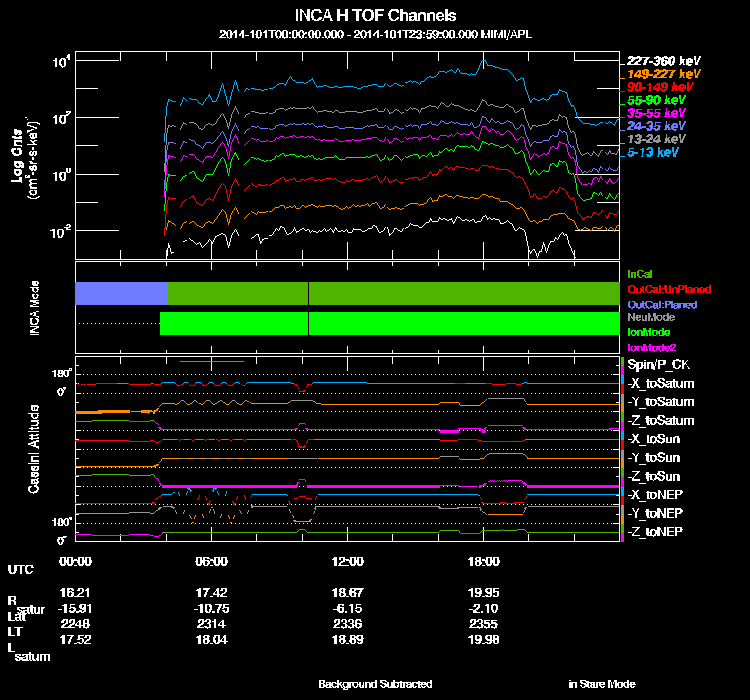Click the peak of the 5-13 keV curve

pyautogui.click(x=484, y=60)
